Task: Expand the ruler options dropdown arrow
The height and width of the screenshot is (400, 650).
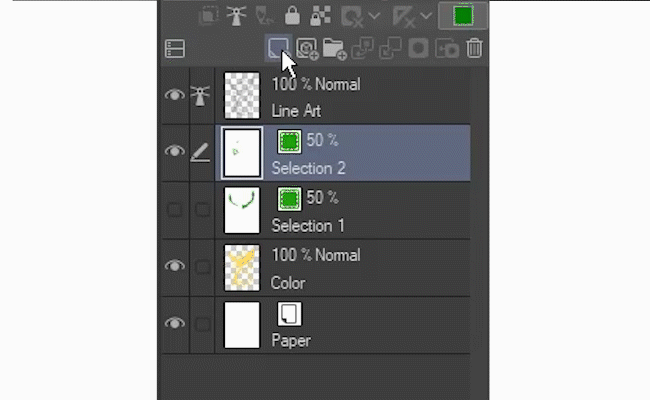Action: [x=427, y=16]
